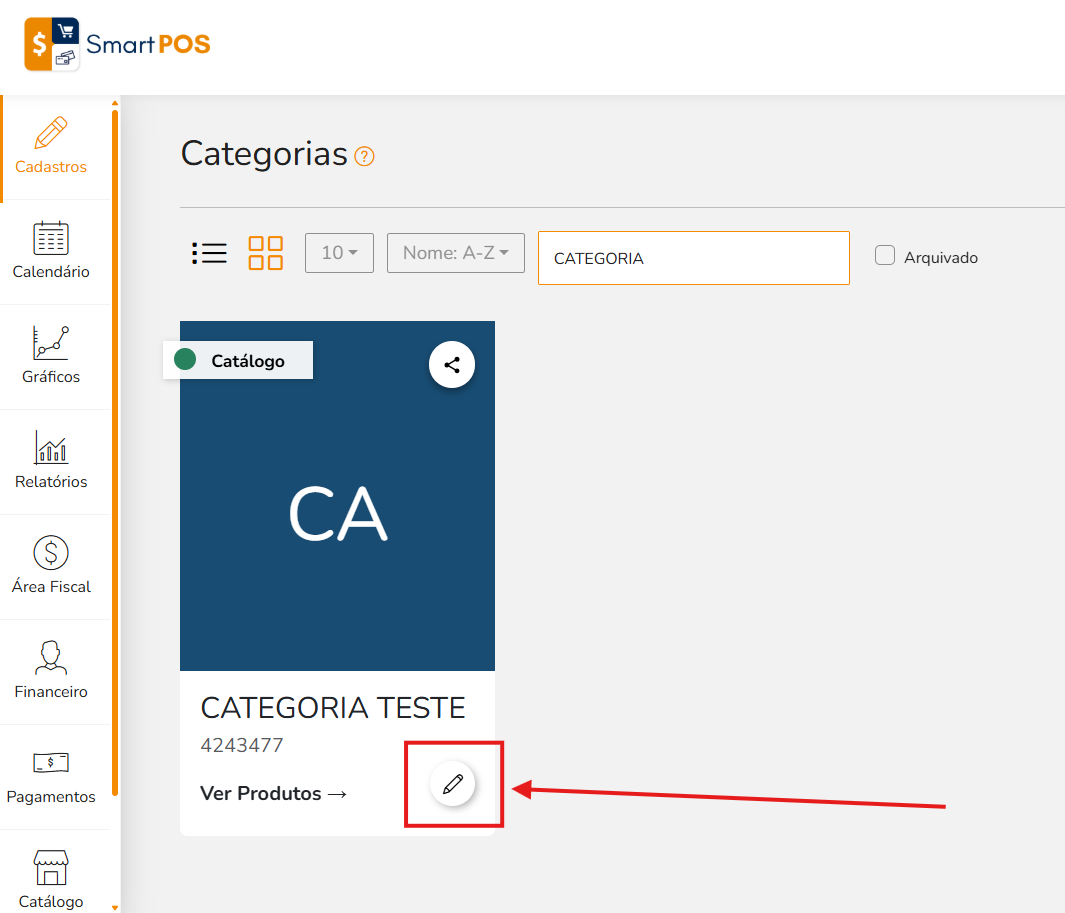Click the CATEGORIA search field
Screen dimensions: 1065x913
(x=693, y=258)
